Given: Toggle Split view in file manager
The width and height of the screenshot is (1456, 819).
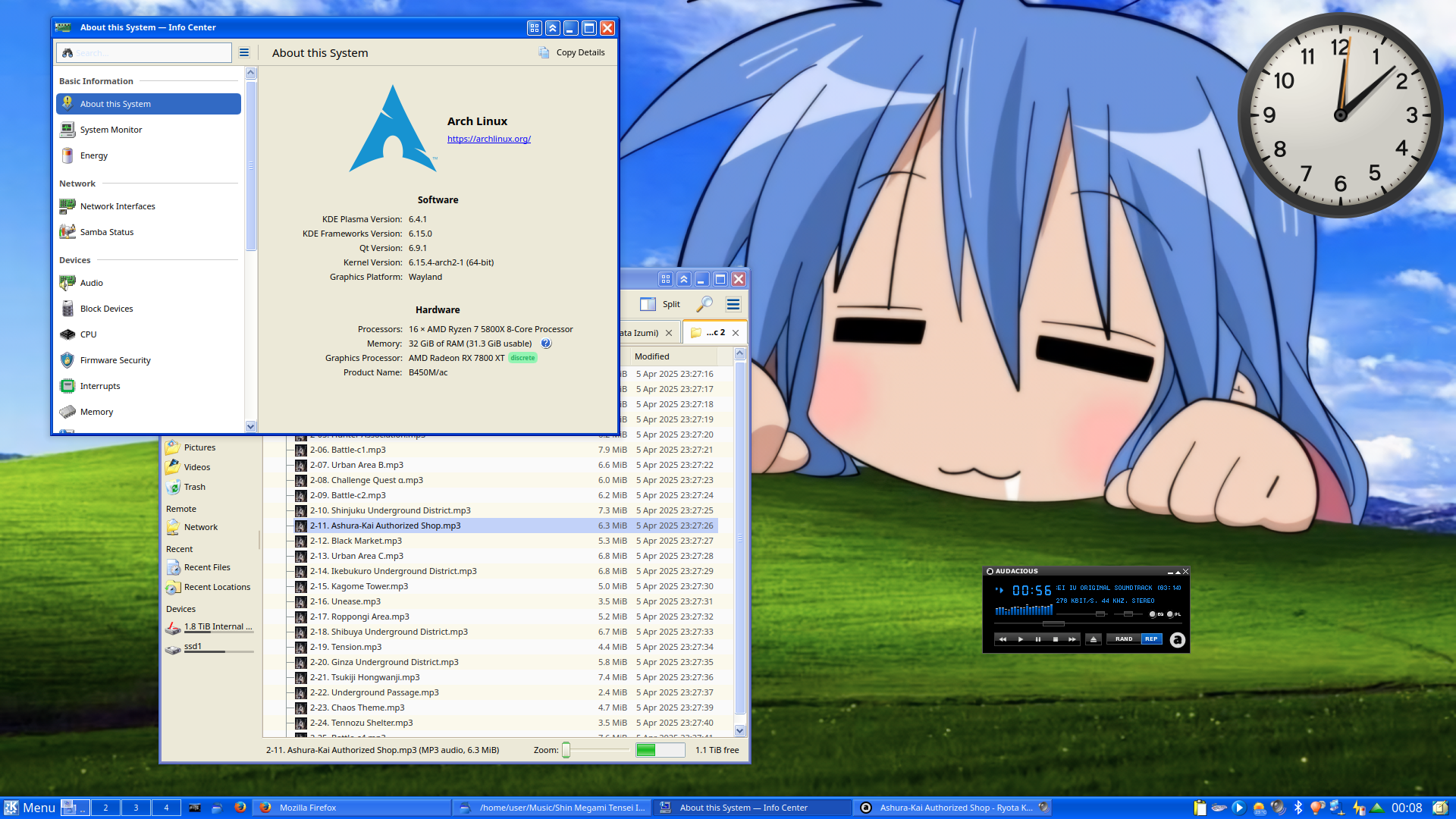Looking at the screenshot, I should coord(660,304).
